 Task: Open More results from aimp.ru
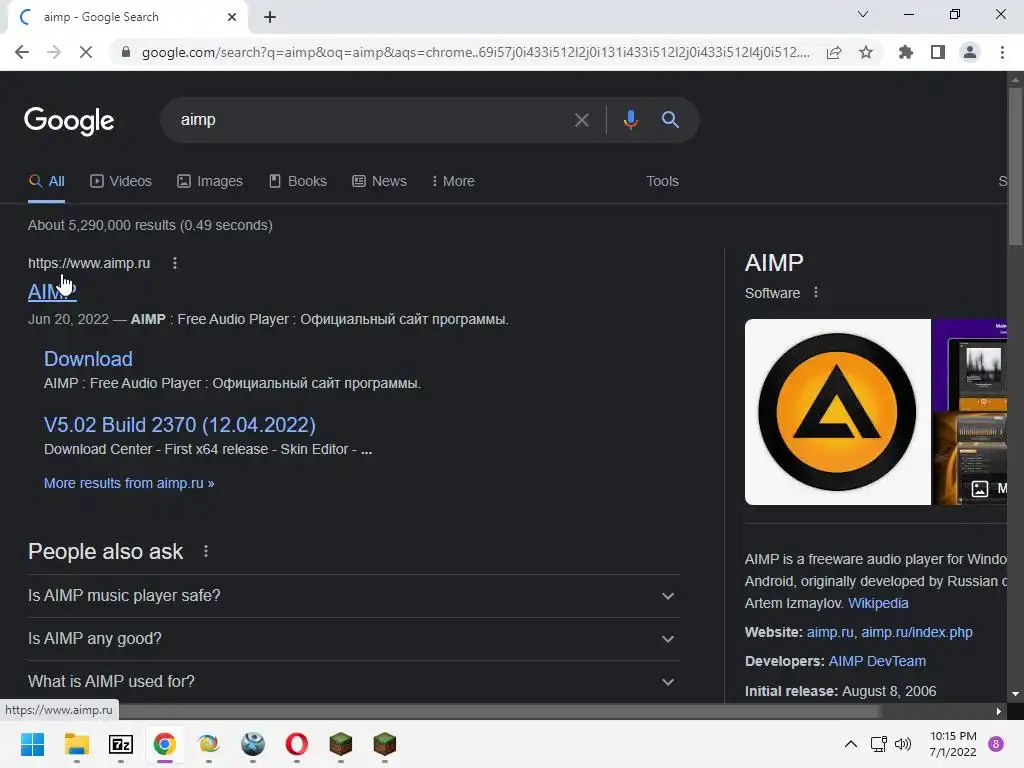tap(129, 483)
